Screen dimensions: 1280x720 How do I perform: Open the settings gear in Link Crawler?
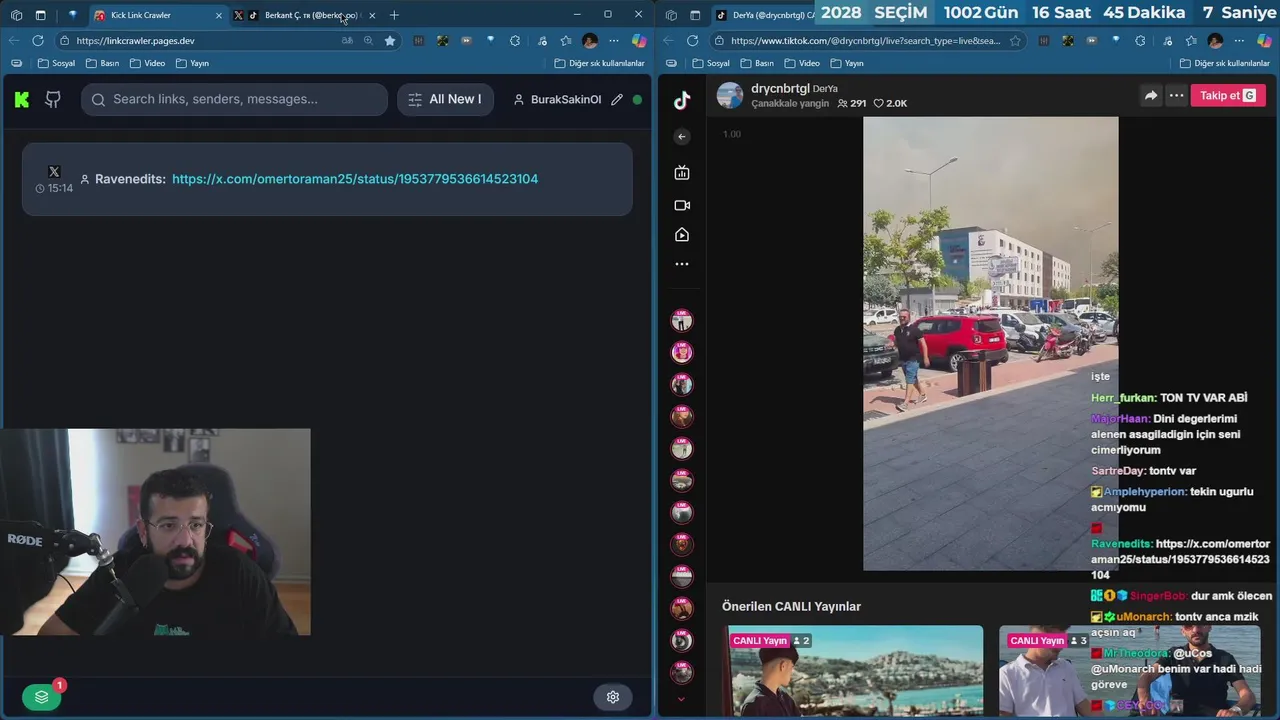613,697
